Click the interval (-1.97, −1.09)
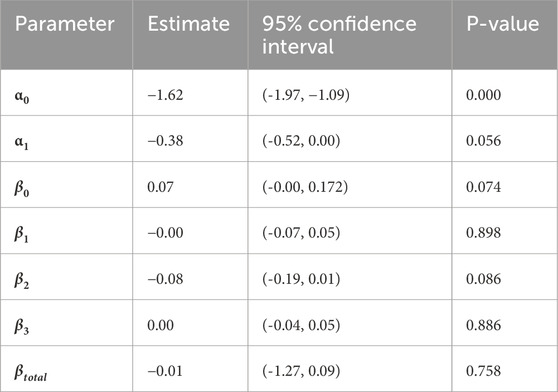The width and height of the screenshot is (558, 392). (x=306, y=95)
